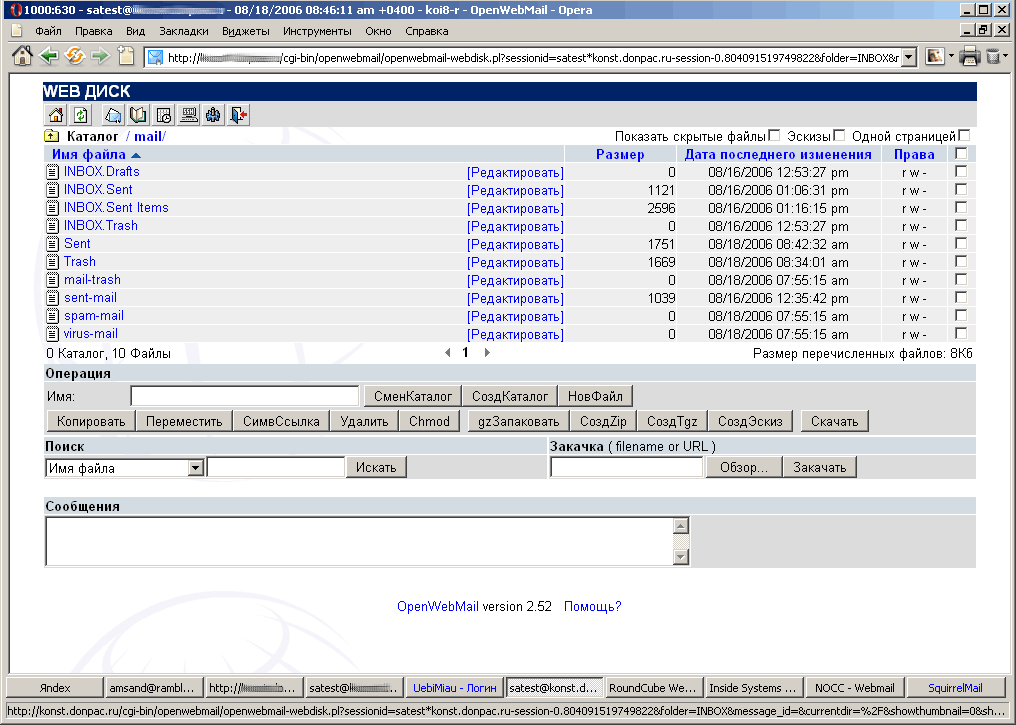The image size is (1016, 725).
Task: Reload the page with the orange refresh icon
Action: point(75,56)
